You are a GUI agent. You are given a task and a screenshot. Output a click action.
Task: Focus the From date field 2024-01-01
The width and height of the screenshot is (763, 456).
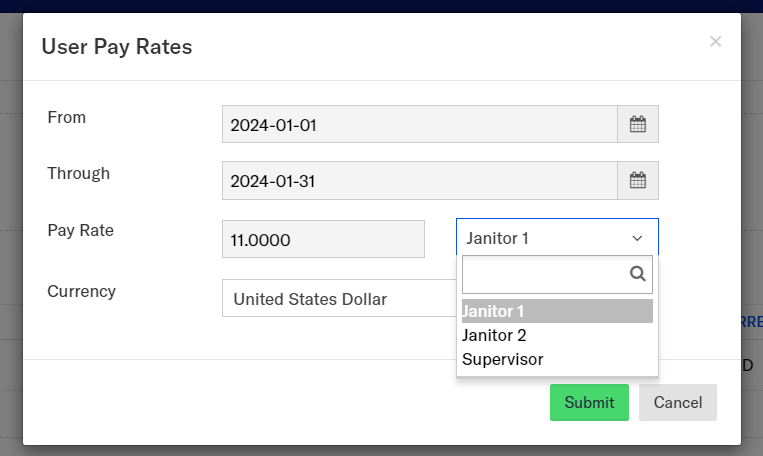point(419,125)
